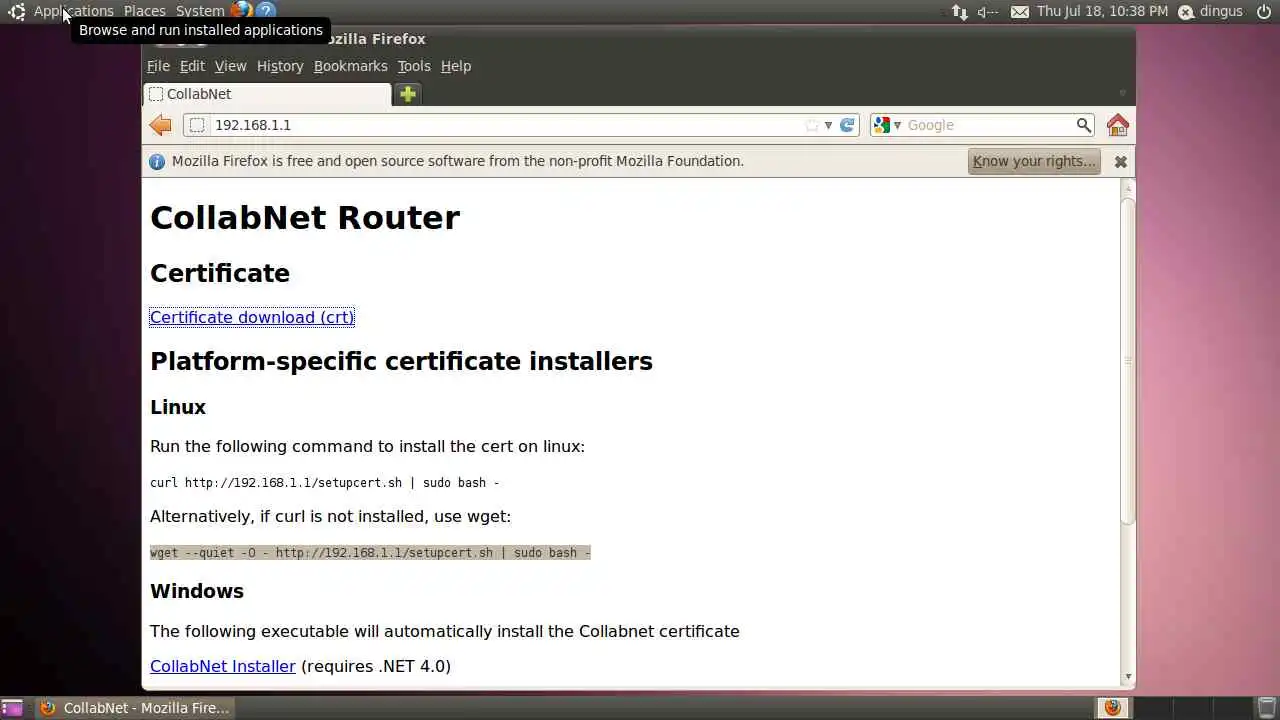The height and width of the screenshot is (720, 1280).
Task: Dismiss the Know your rights notification bar
Action: tap(1121, 161)
